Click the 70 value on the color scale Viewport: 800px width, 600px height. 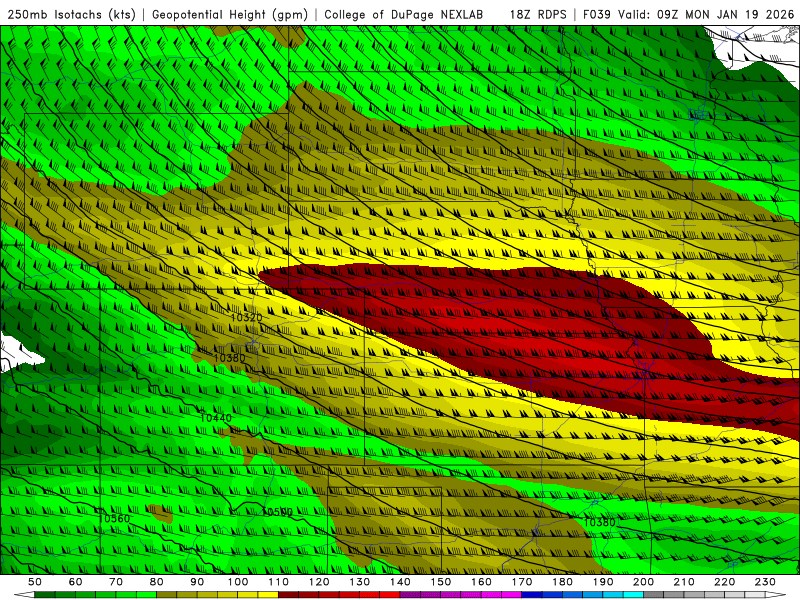pyautogui.click(x=116, y=582)
